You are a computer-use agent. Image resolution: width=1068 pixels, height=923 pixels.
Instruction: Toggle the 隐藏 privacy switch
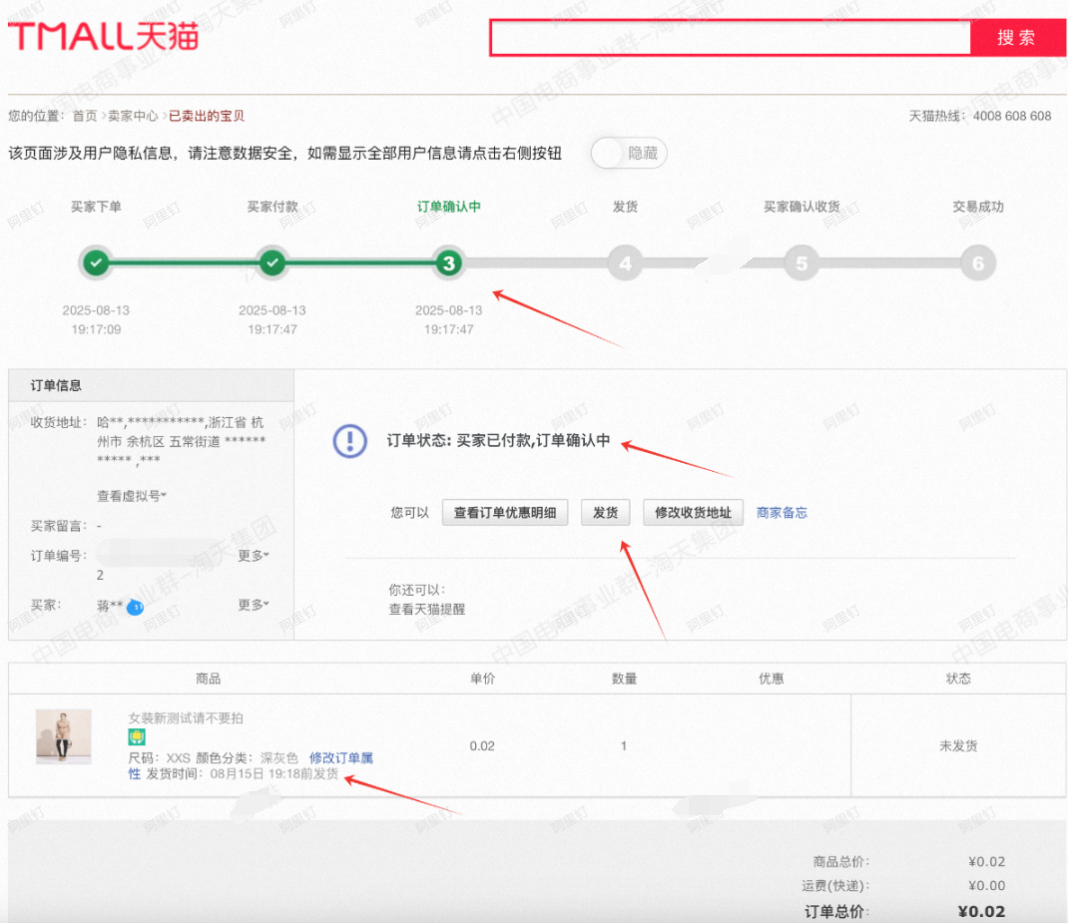[629, 153]
